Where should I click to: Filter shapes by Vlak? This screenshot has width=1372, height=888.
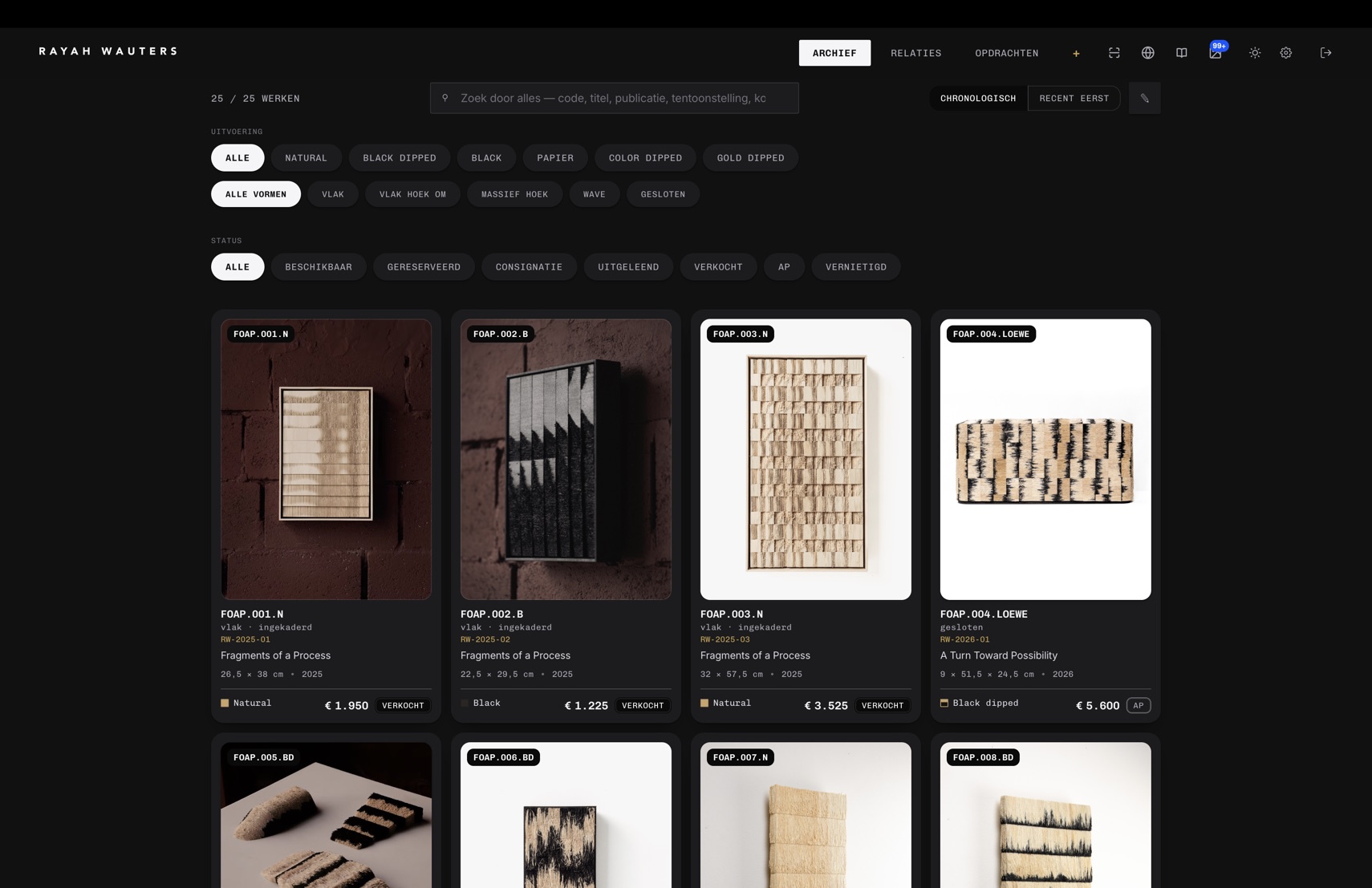pos(333,194)
